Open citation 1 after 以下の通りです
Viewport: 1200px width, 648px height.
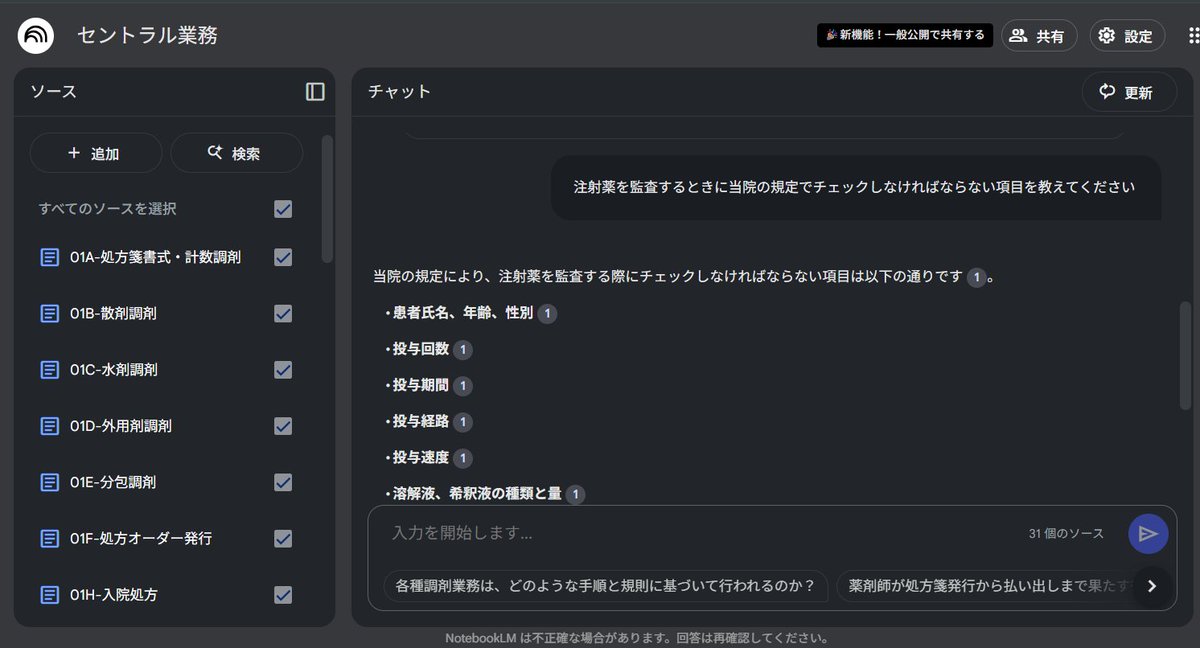[977, 277]
